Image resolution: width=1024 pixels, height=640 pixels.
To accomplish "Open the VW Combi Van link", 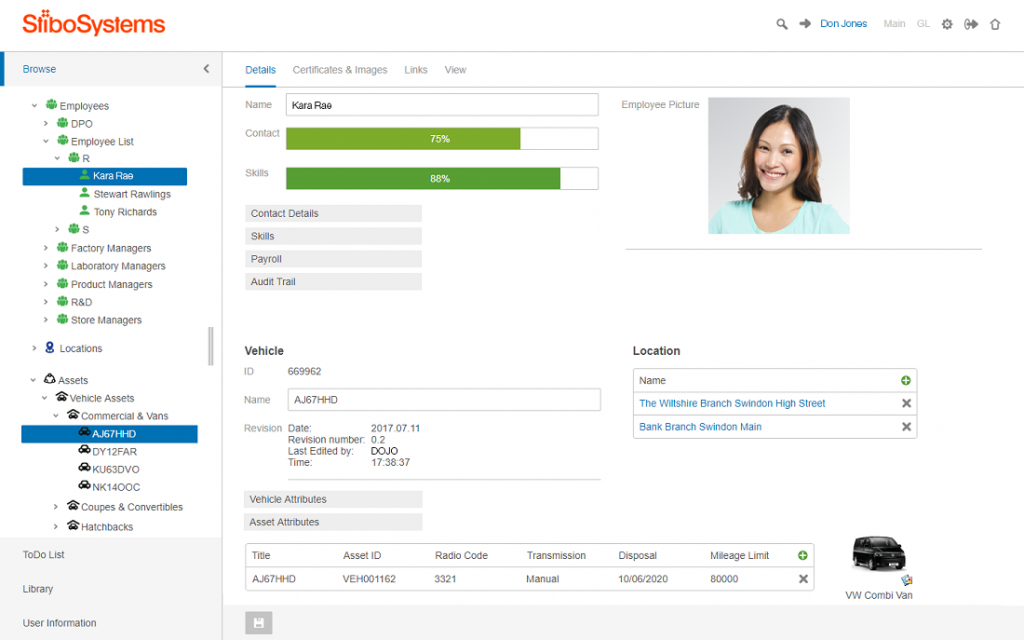I will [x=878, y=595].
